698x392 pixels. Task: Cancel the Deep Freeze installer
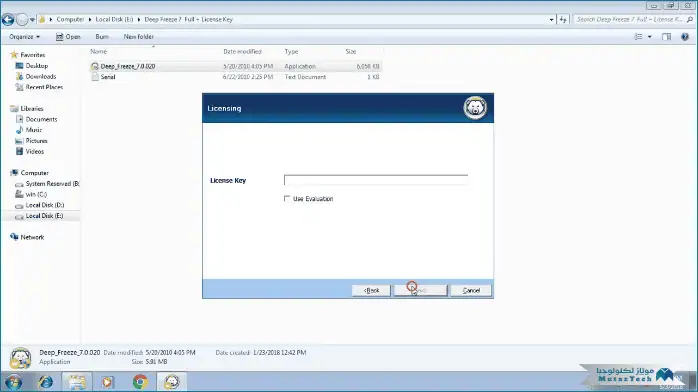(x=471, y=291)
